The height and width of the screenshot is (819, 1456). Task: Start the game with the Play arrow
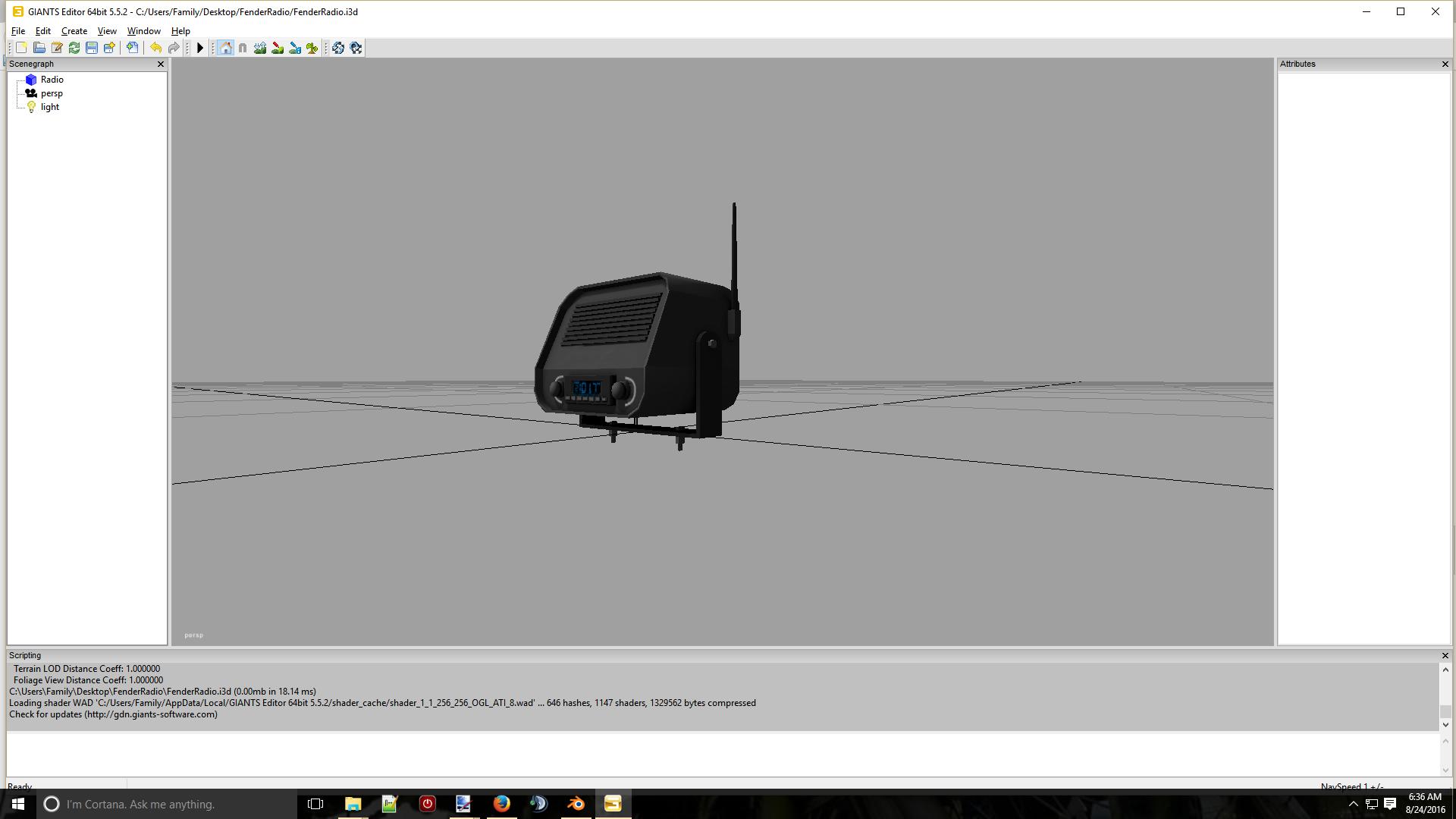click(200, 48)
